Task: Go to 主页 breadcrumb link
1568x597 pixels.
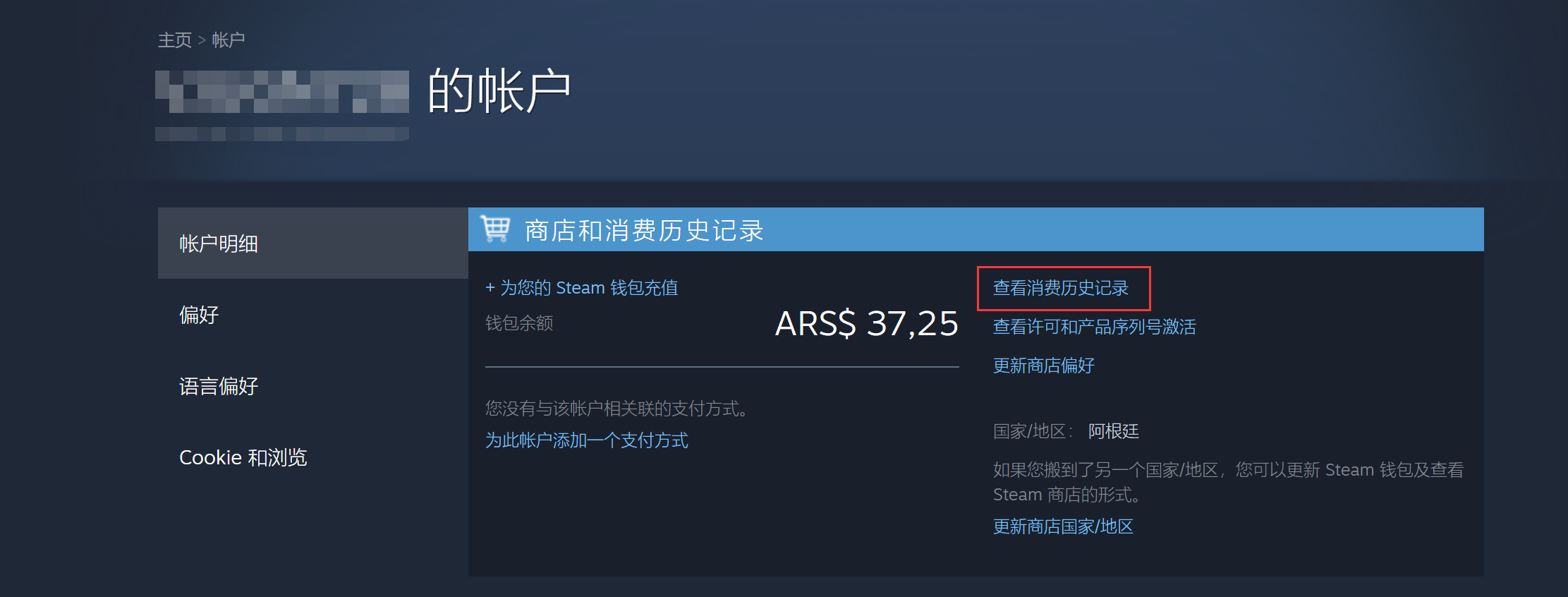Action: coord(175,40)
